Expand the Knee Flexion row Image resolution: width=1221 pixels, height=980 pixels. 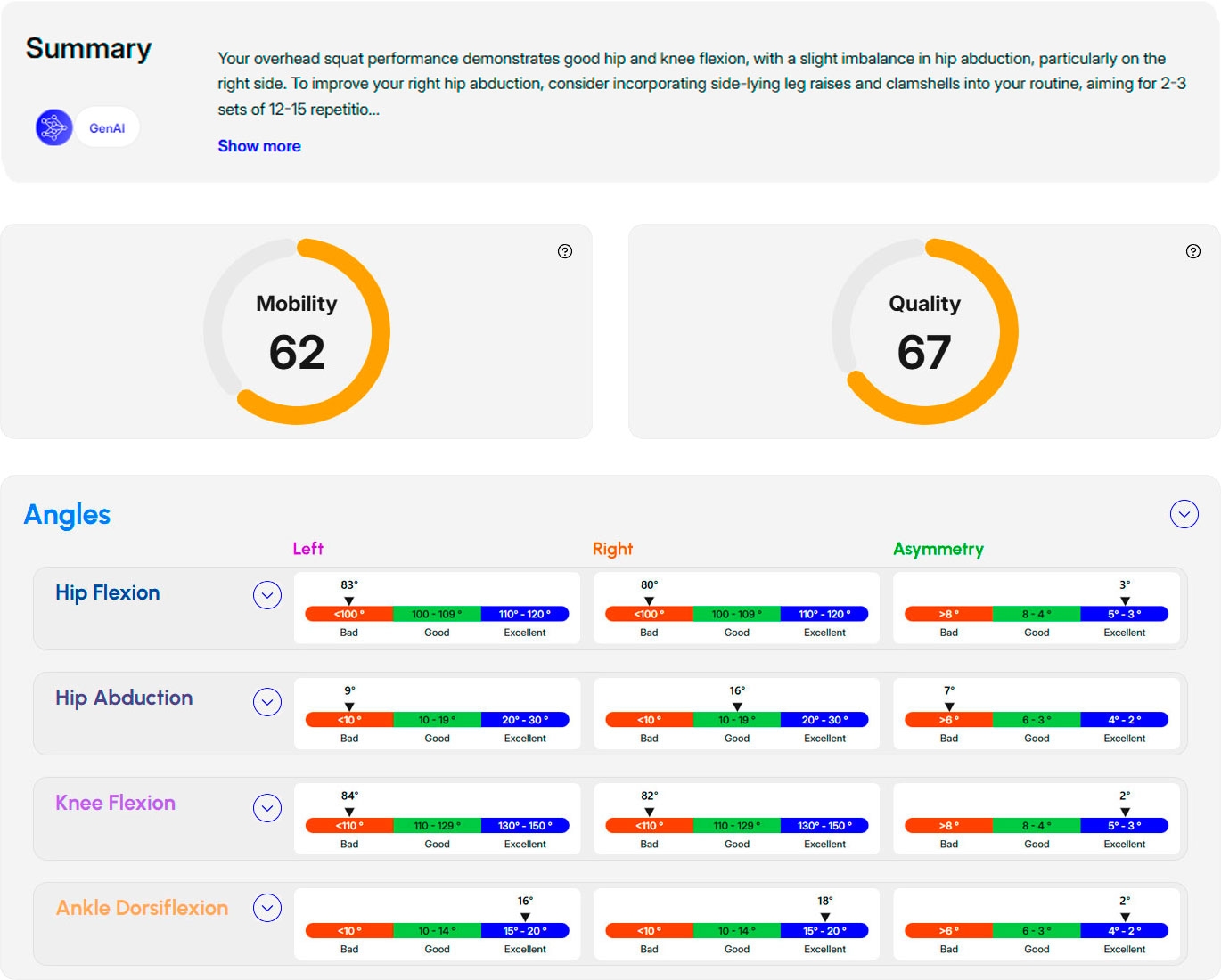coord(267,808)
